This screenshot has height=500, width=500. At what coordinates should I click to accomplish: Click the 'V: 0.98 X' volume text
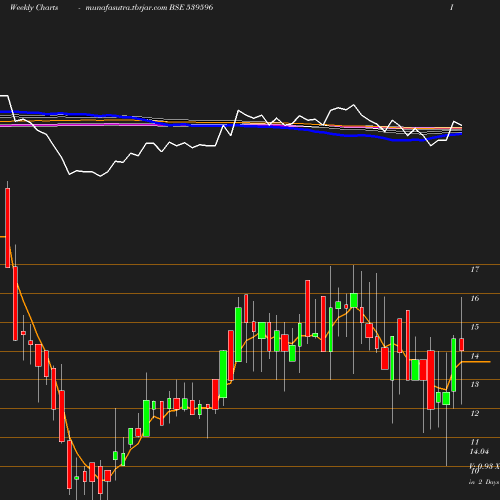click(485, 466)
